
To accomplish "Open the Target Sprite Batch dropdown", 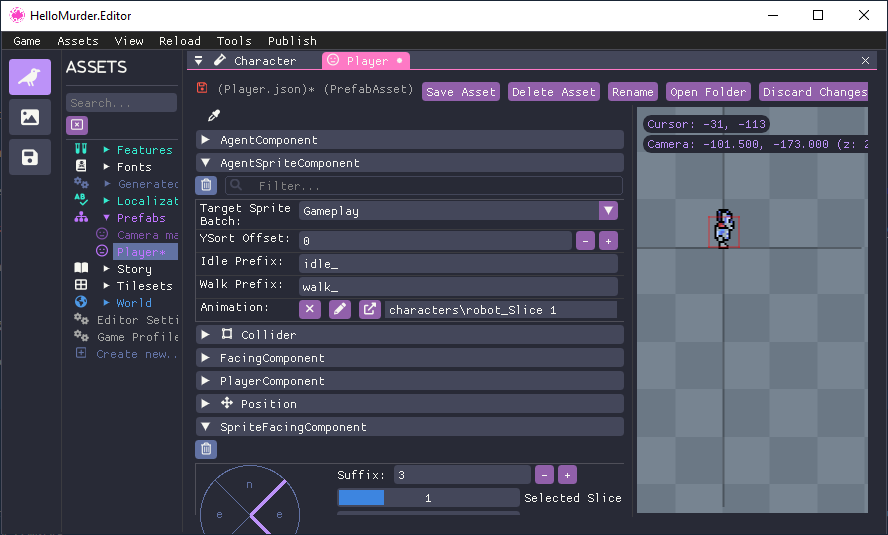I will pos(608,211).
